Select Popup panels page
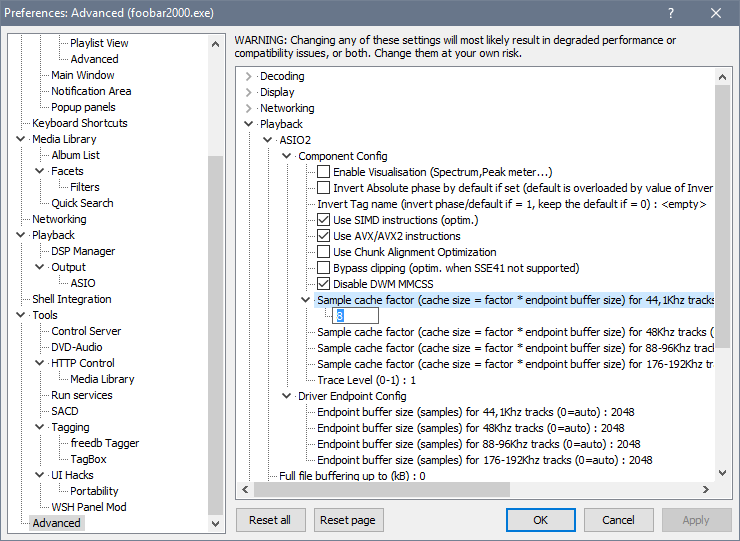Image resolution: width=740 pixels, height=541 pixels. pyautogui.click(x=83, y=107)
